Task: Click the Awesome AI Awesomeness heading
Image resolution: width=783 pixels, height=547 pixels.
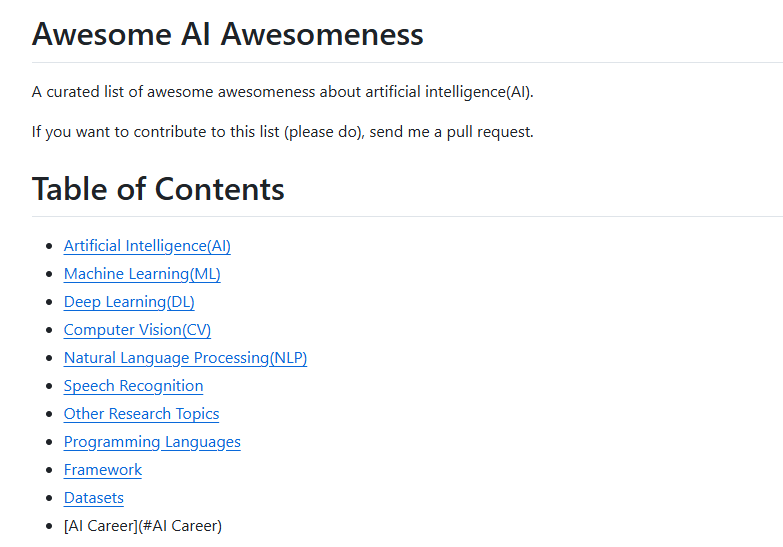Action: [x=228, y=34]
